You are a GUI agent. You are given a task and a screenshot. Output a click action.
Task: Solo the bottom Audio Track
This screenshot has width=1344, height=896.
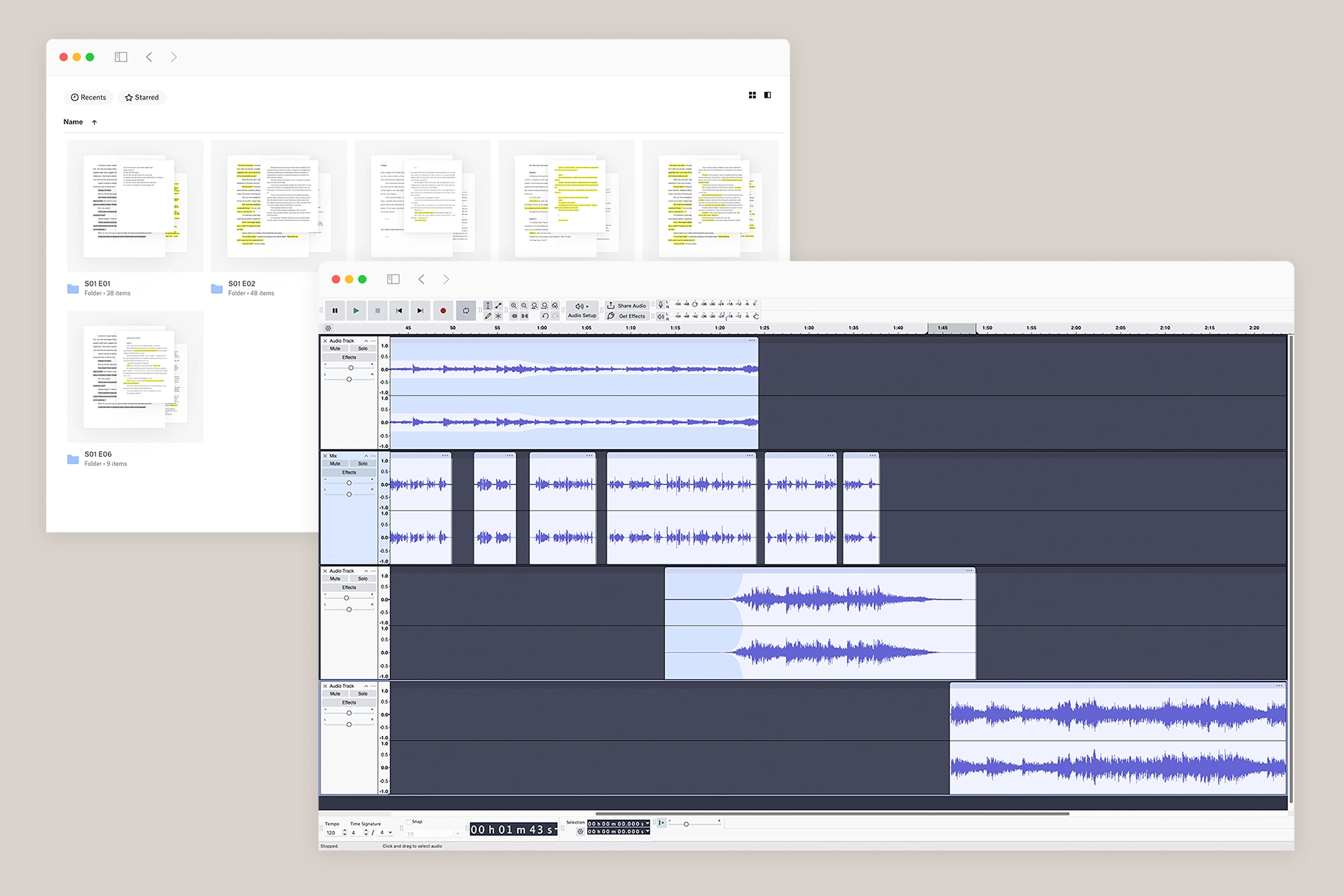[x=363, y=694]
